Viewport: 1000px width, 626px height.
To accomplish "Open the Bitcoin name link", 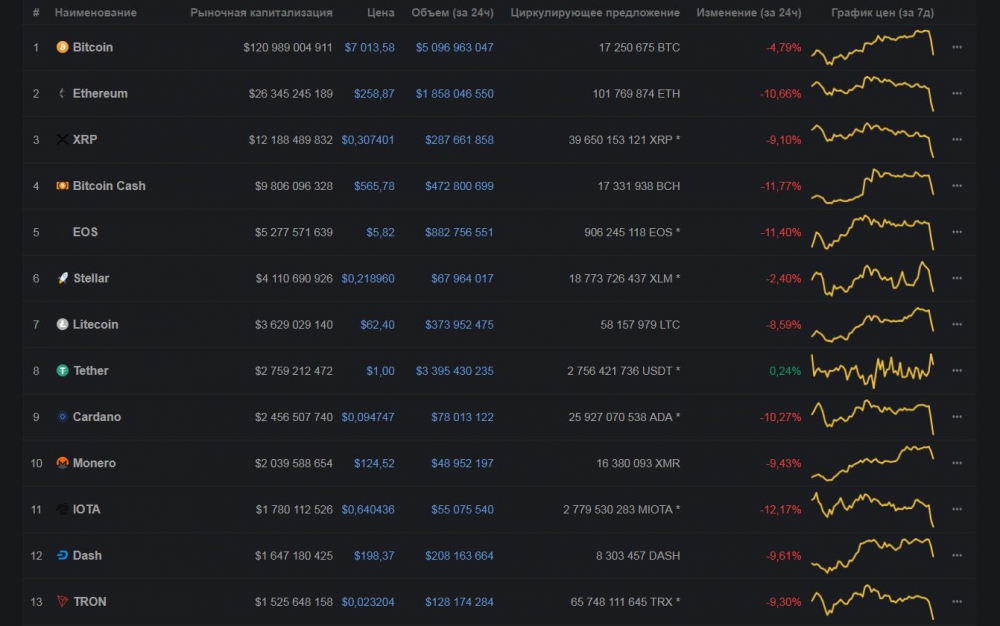I will click(92, 47).
